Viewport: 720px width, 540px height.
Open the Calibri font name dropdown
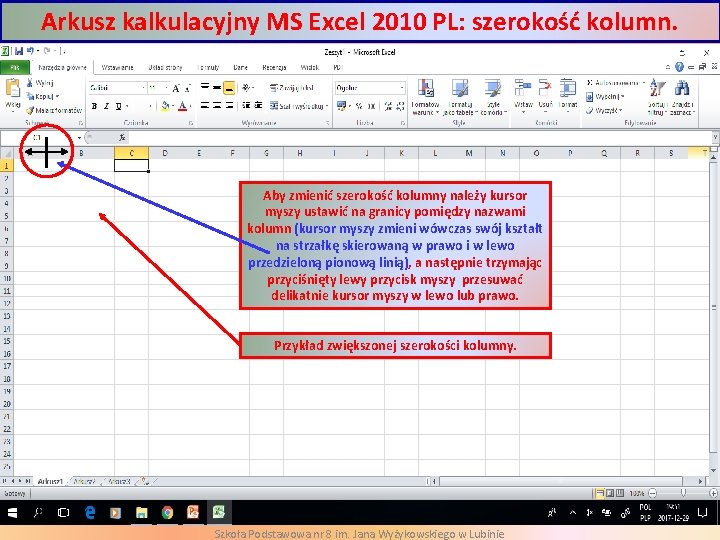pyautogui.click(x=143, y=88)
